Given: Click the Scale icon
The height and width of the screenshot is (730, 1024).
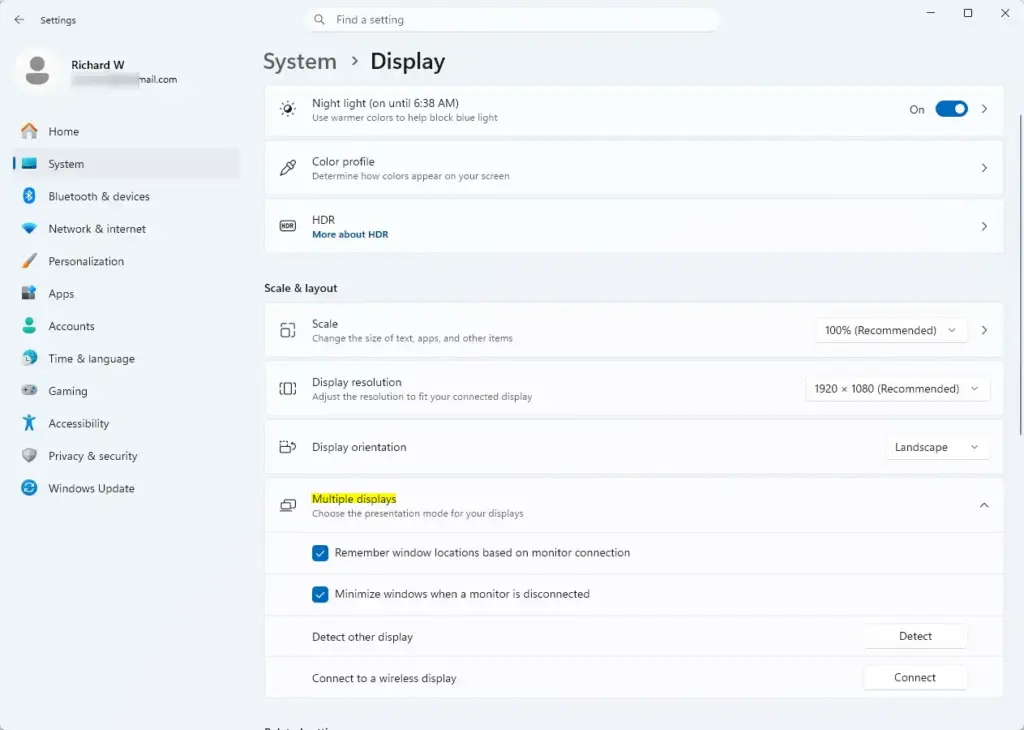Looking at the screenshot, I should pyautogui.click(x=287, y=330).
